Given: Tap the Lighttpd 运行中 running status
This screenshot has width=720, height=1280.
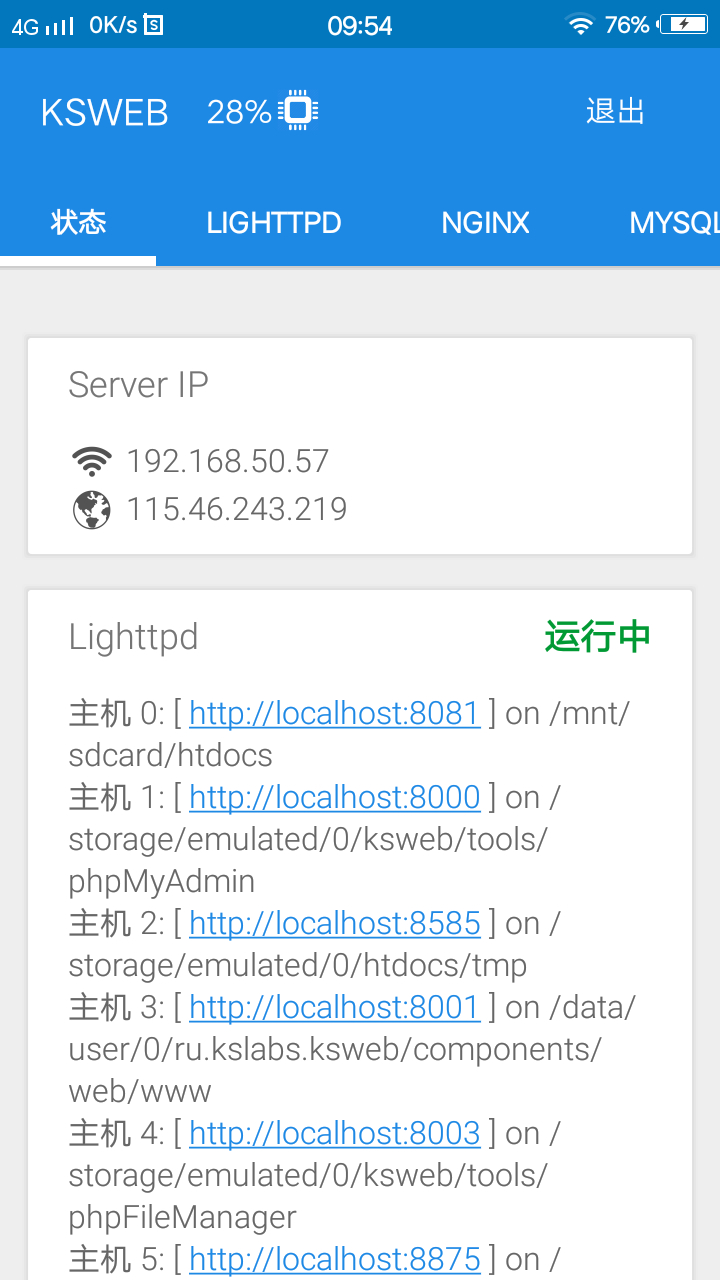Looking at the screenshot, I should pyautogui.click(x=598, y=636).
